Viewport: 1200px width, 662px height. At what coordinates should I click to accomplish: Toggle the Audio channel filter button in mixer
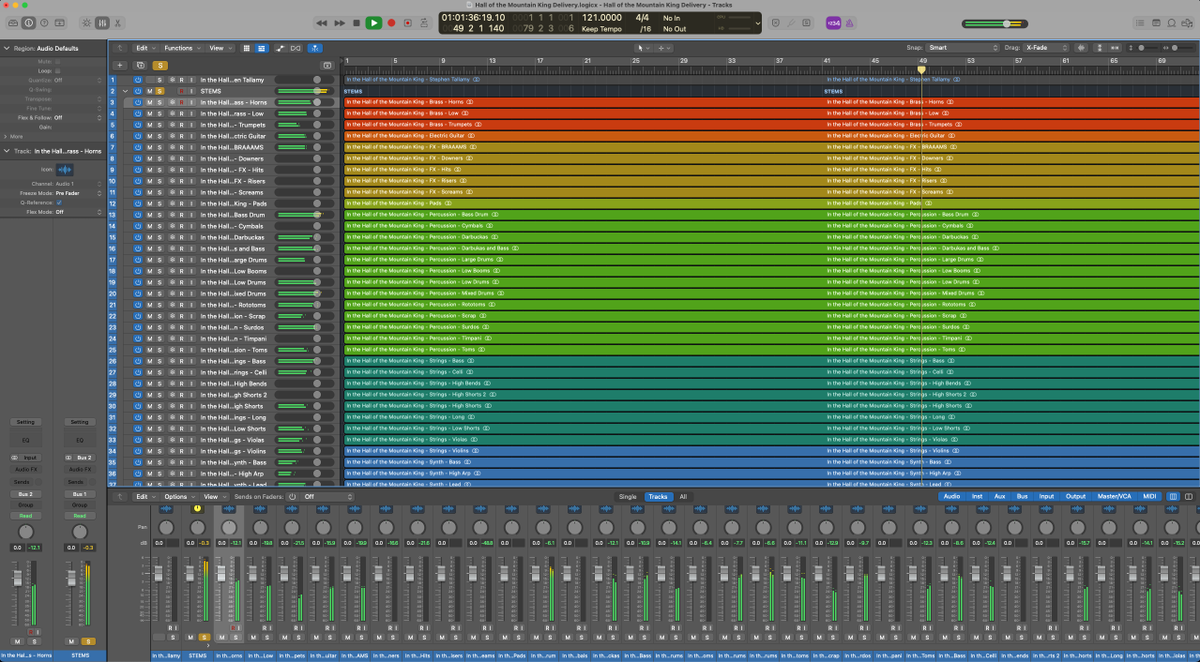[952, 496]
